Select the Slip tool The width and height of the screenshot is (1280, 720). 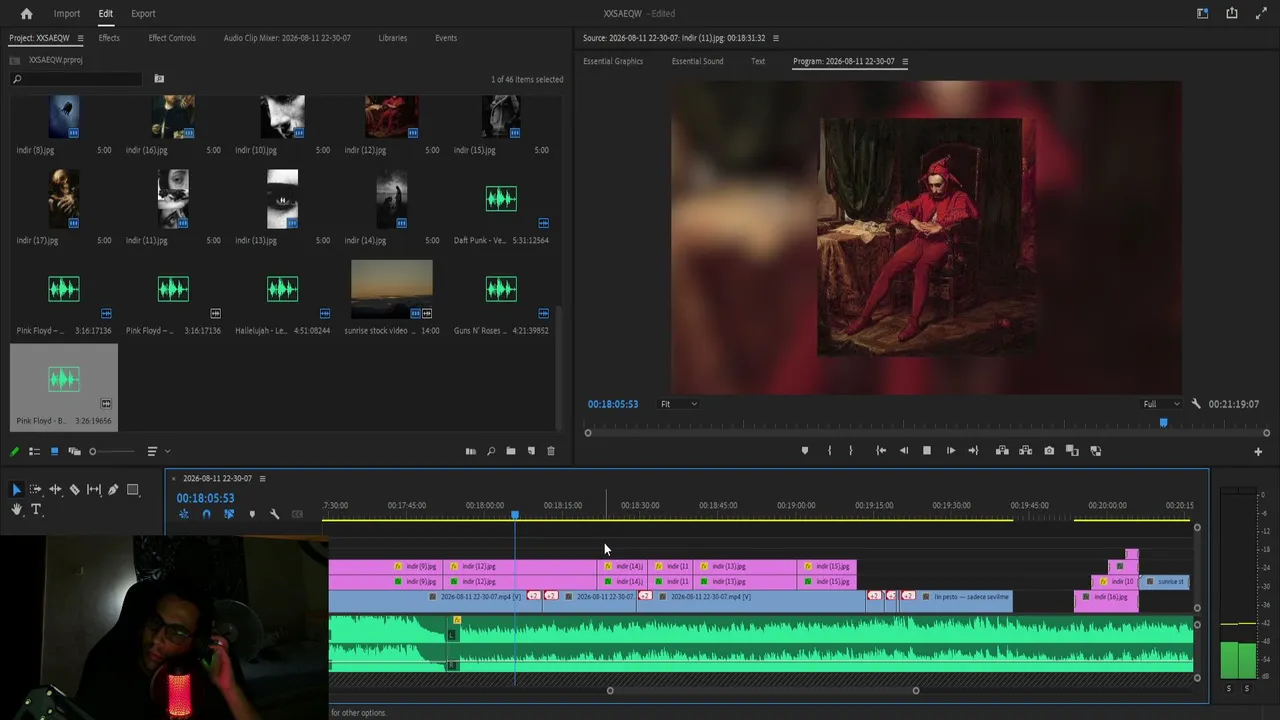(x=94, y=489)
